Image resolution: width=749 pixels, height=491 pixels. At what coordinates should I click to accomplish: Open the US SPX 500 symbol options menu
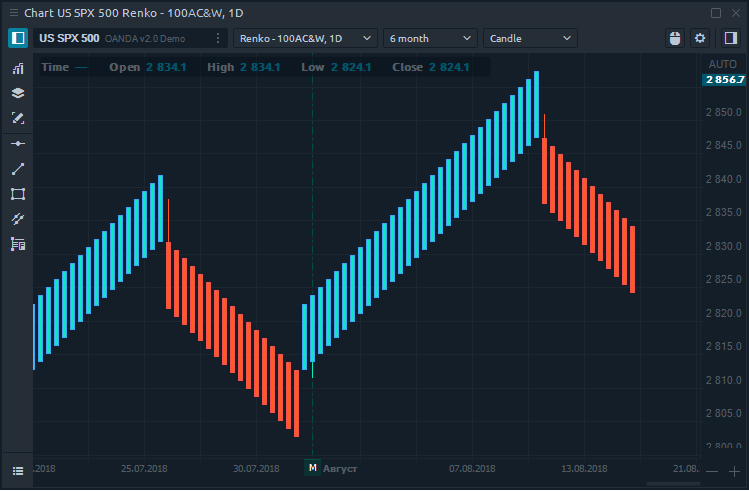point(219,38)
